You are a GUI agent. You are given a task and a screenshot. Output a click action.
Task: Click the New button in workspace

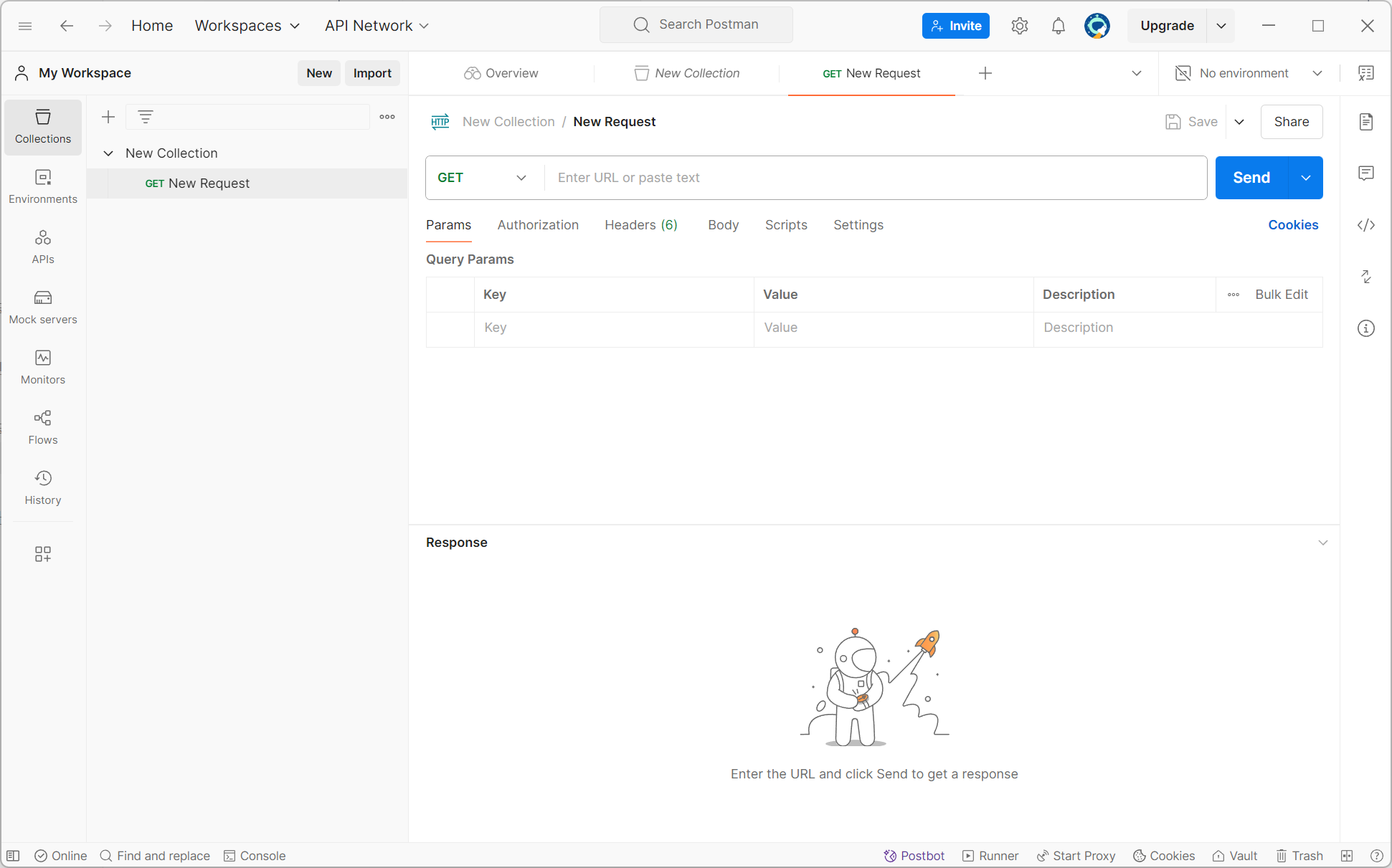click(319, 73)
